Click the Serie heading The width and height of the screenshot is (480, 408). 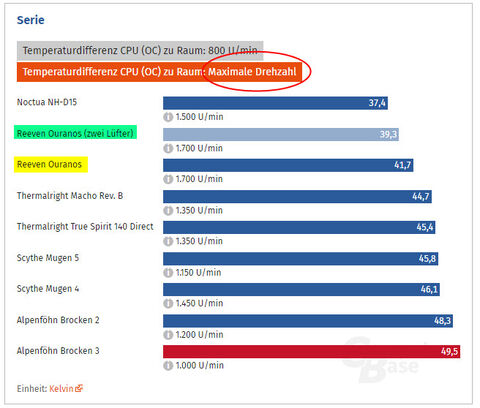31,20
